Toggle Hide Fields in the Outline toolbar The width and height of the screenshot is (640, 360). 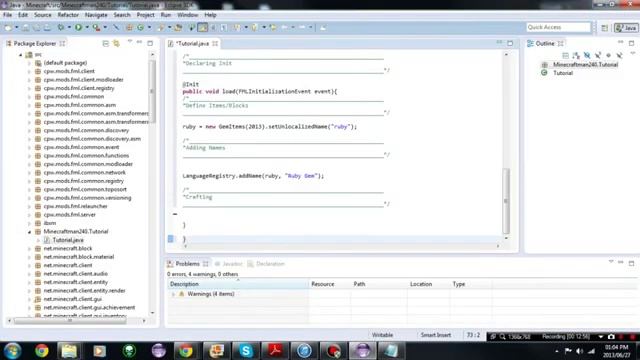tap(587, 55)
